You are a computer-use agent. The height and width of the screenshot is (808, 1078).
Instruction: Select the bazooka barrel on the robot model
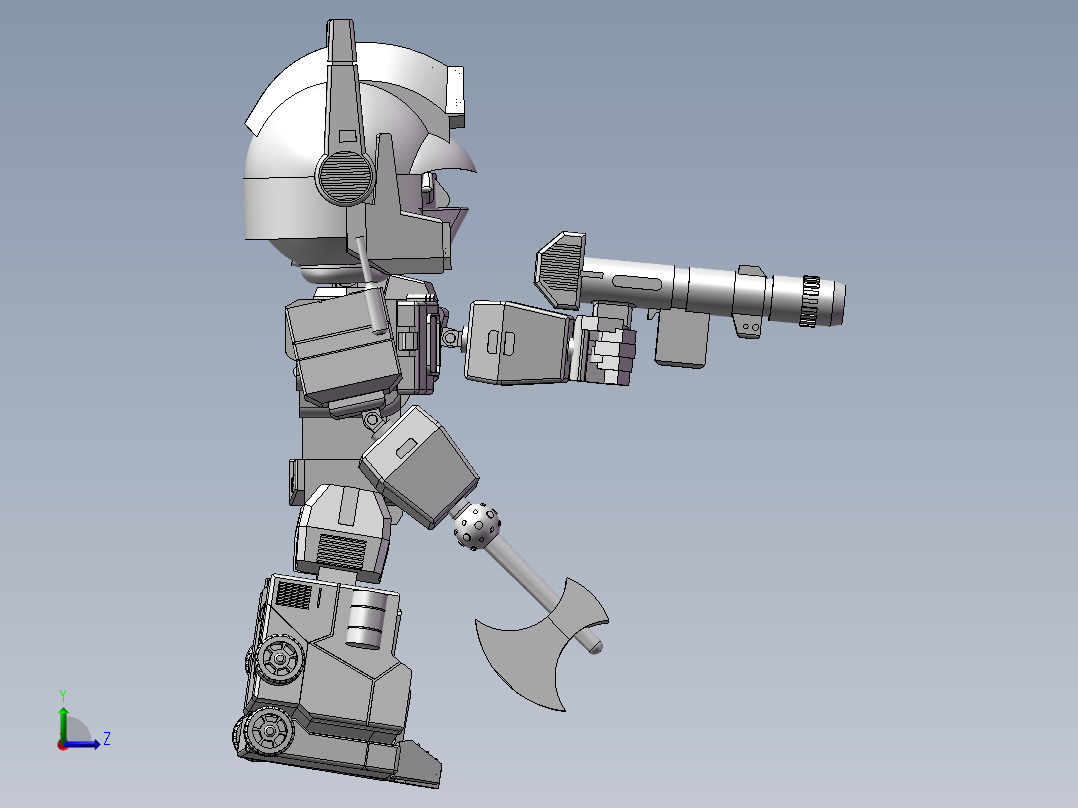(712, 294)
